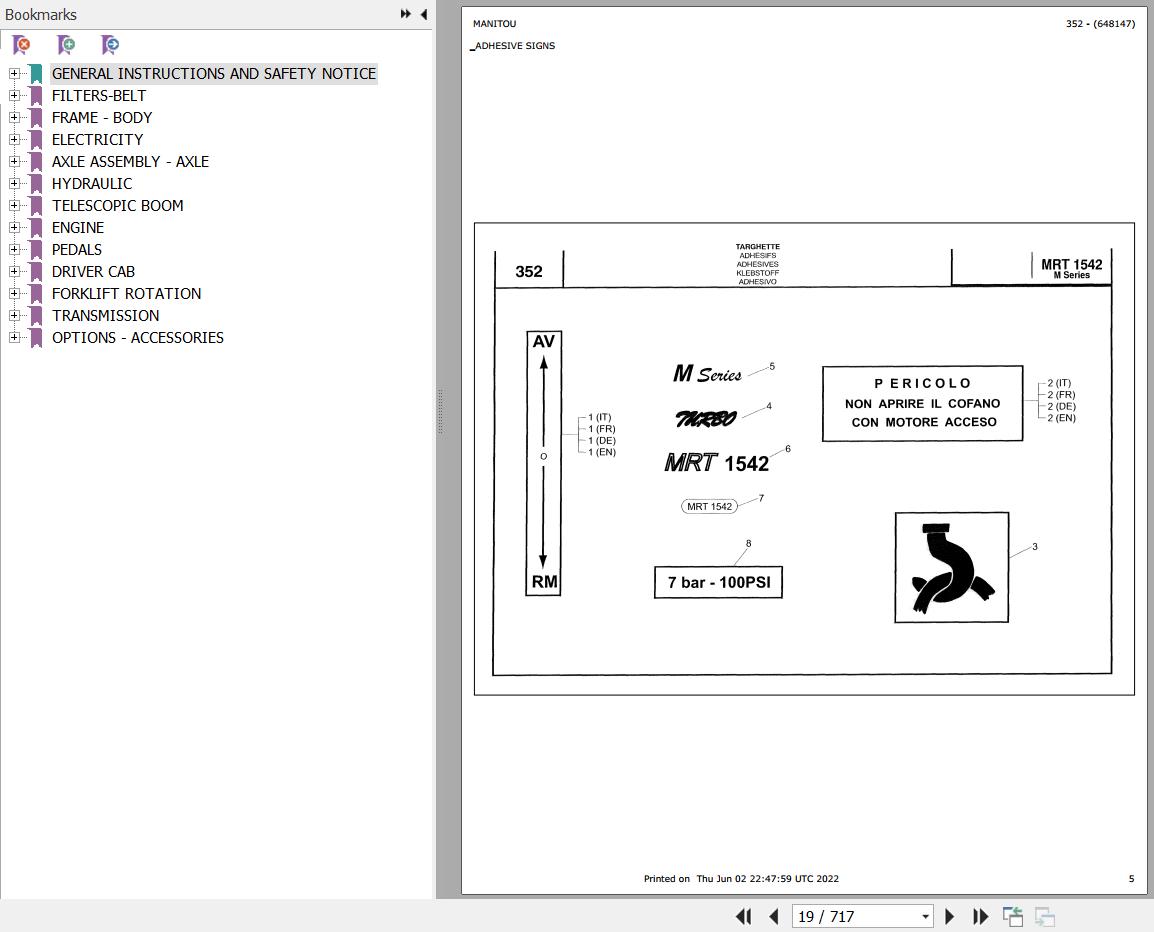Click the bookmark icon beside FORKLIFT ROTATION
The image size is (1154, 932).
35,294
